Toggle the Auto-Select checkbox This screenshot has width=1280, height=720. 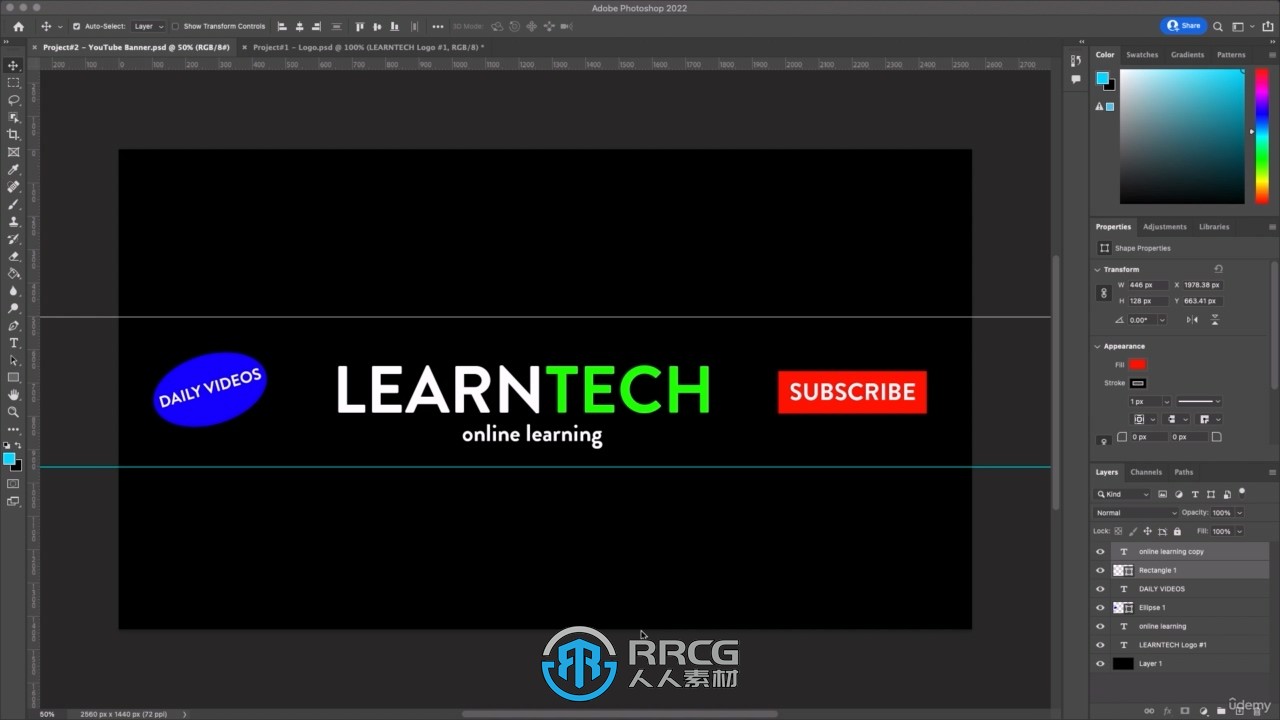click(76, 26)
